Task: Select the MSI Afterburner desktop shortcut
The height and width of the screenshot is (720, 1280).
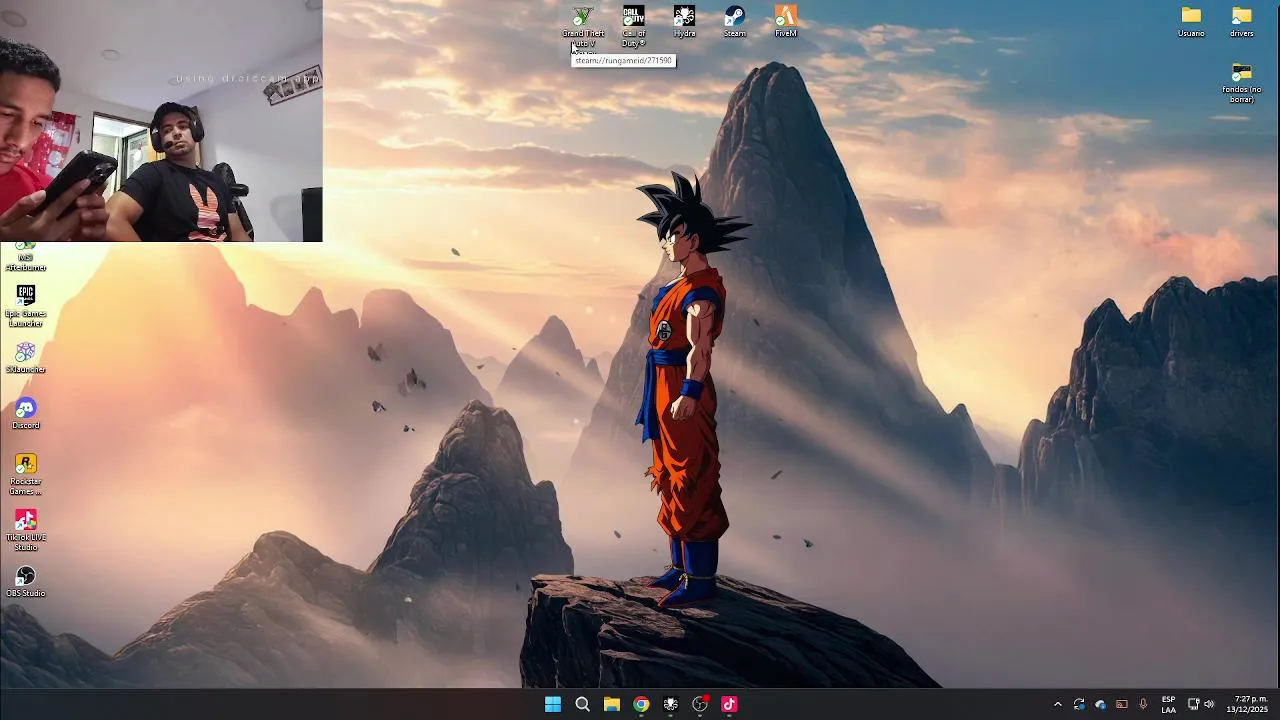Action: click(x=26, y=258)
